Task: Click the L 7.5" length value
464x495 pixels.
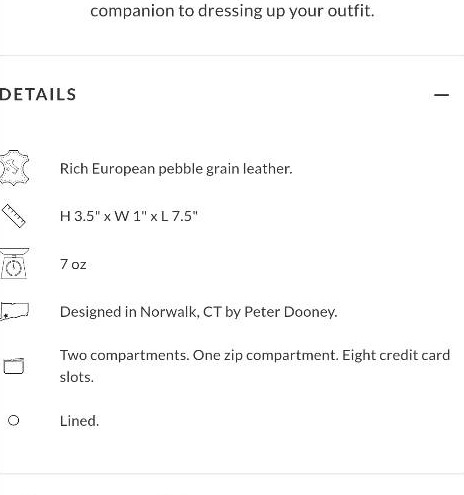Action: [179, 216]
